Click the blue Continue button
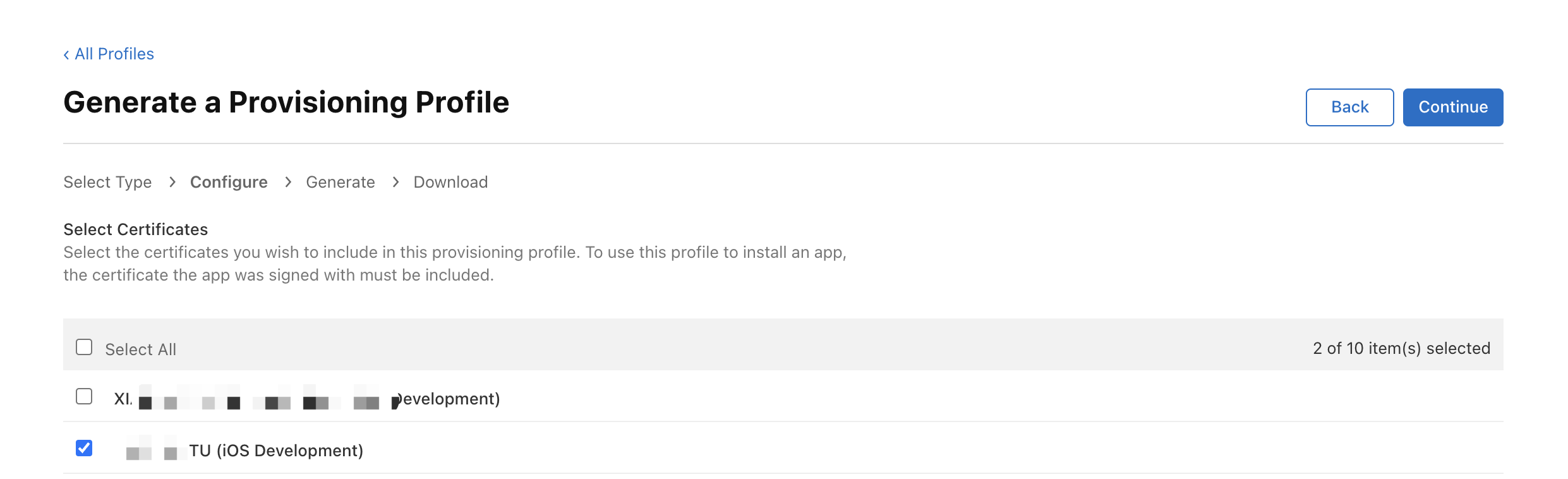The image size is (1568, 479). coord(1452,107)
